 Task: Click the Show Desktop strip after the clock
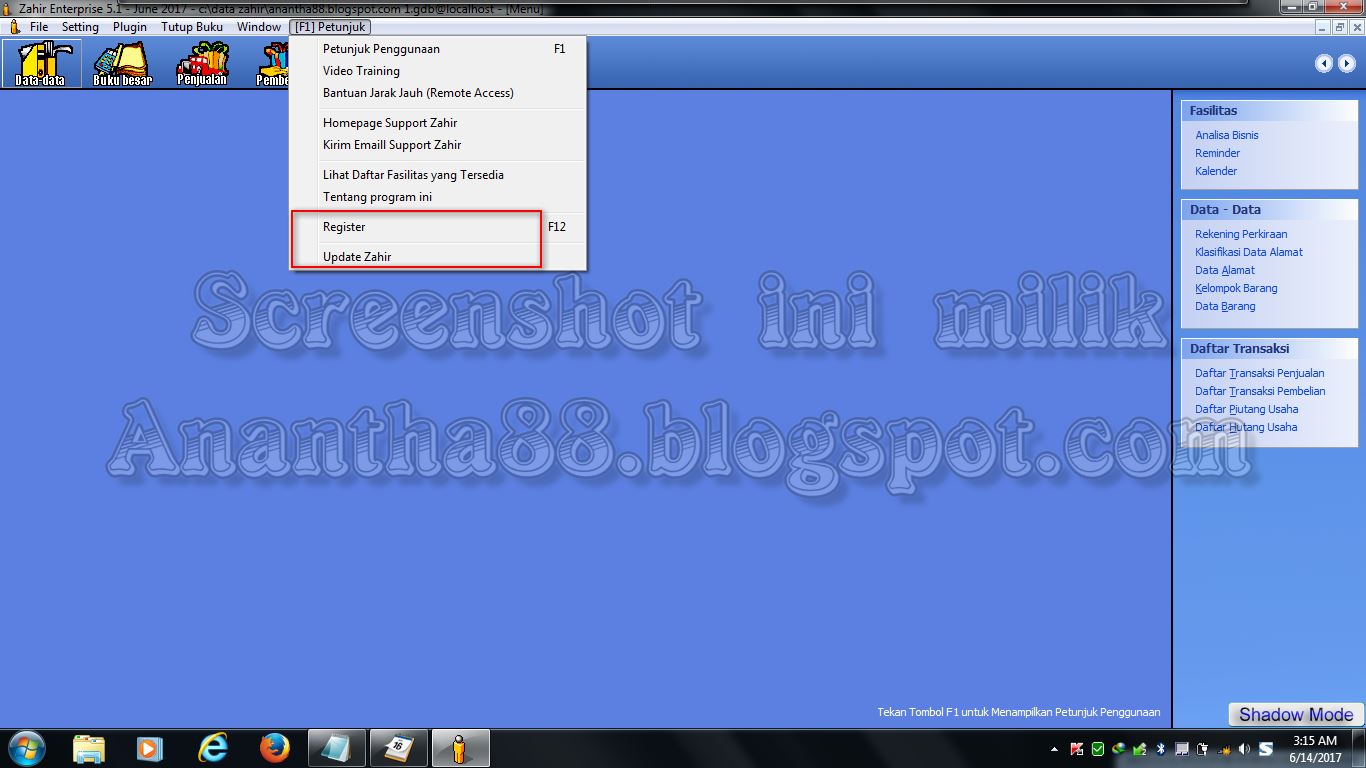click(x=1359, y=749)
